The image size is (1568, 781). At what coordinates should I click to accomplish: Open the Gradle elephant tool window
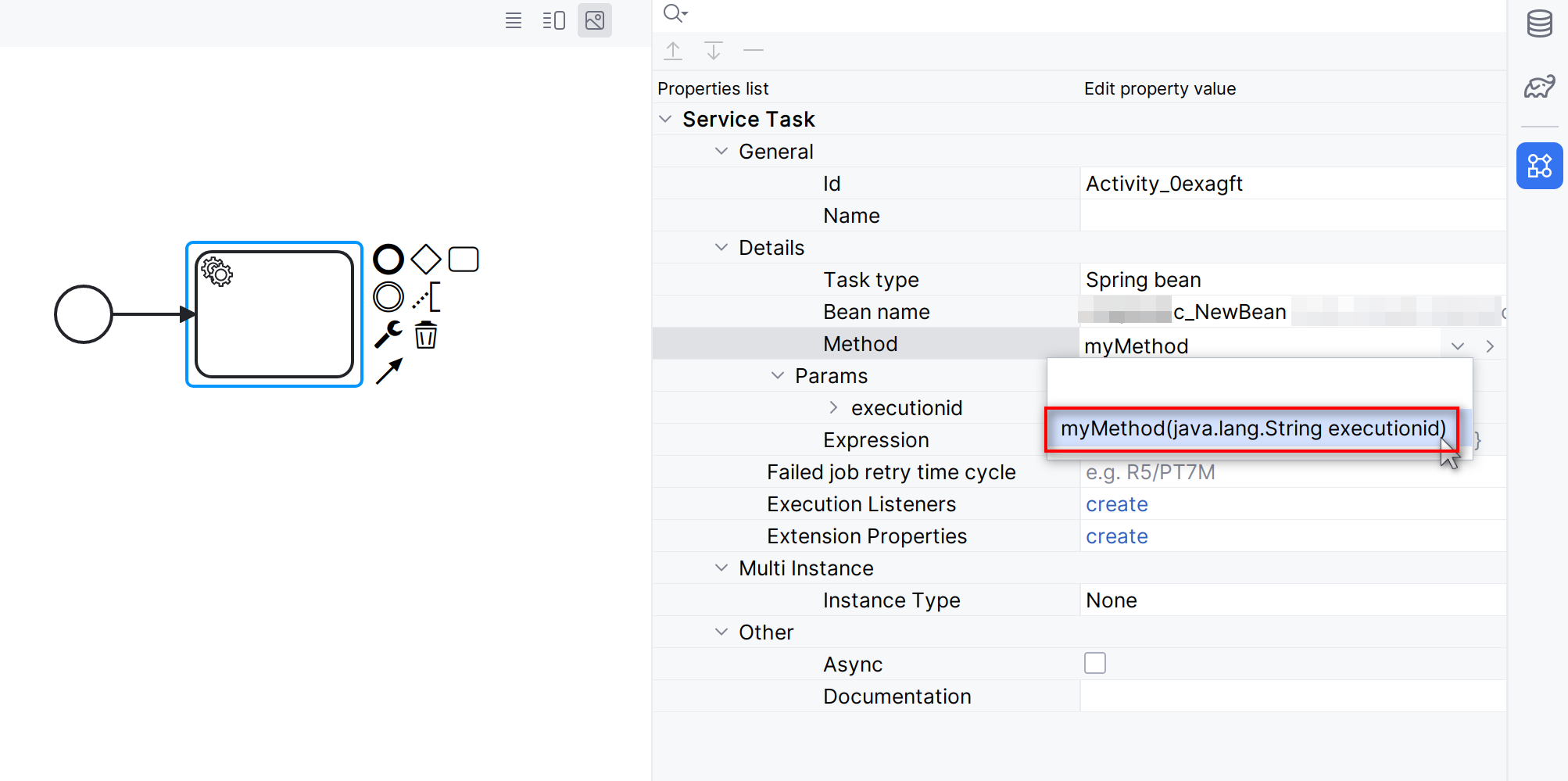click(1540, 86)
